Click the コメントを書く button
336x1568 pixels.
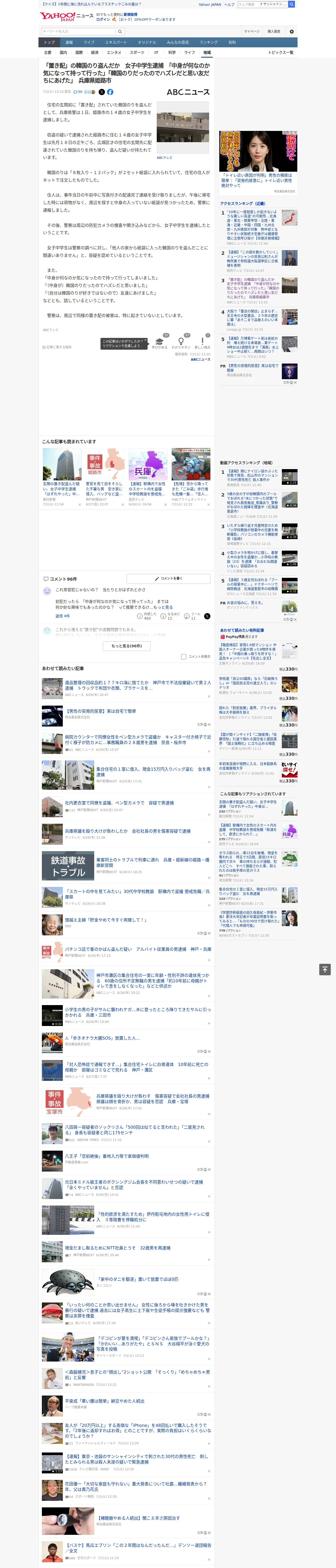click(168, 579)
